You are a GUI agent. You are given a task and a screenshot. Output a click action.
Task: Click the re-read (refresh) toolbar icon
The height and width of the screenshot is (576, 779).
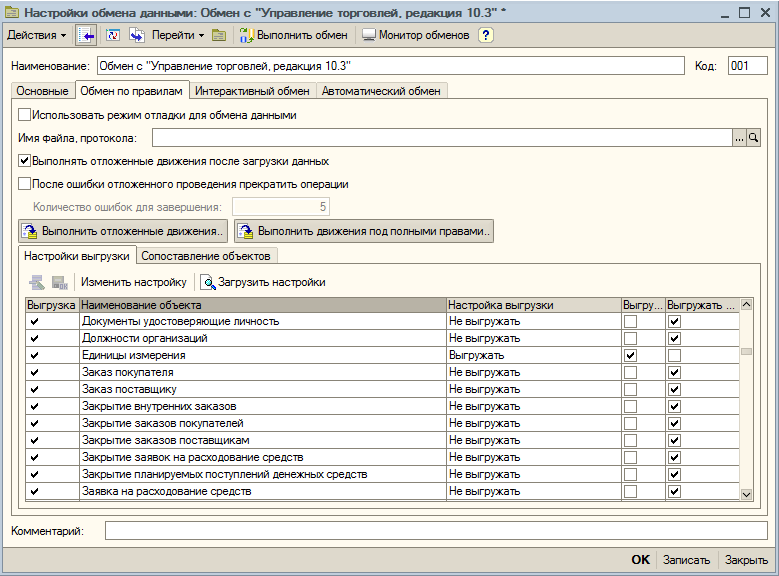(112, 35)
